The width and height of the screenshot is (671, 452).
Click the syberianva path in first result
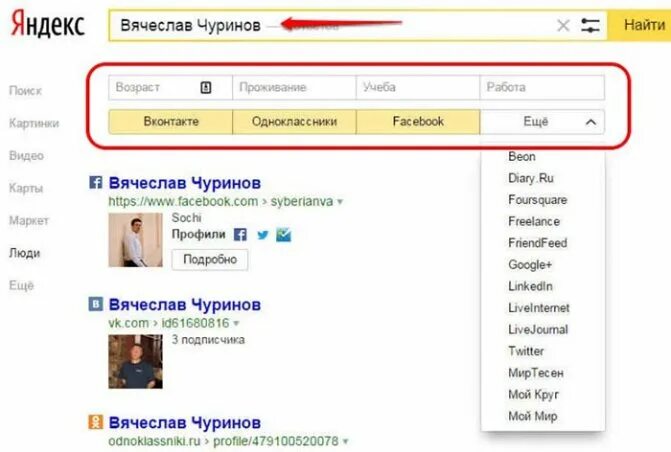click(302, 202)
